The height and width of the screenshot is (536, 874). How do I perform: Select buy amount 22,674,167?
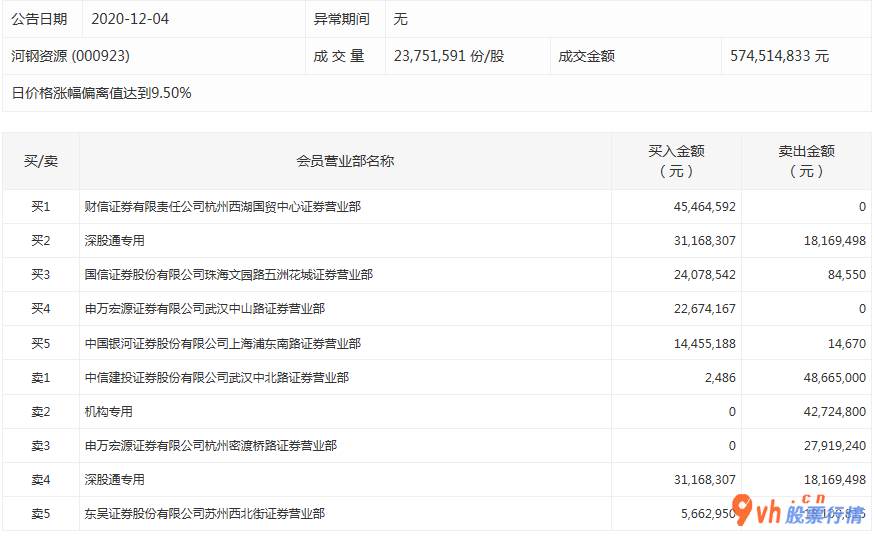pos(705,309)
